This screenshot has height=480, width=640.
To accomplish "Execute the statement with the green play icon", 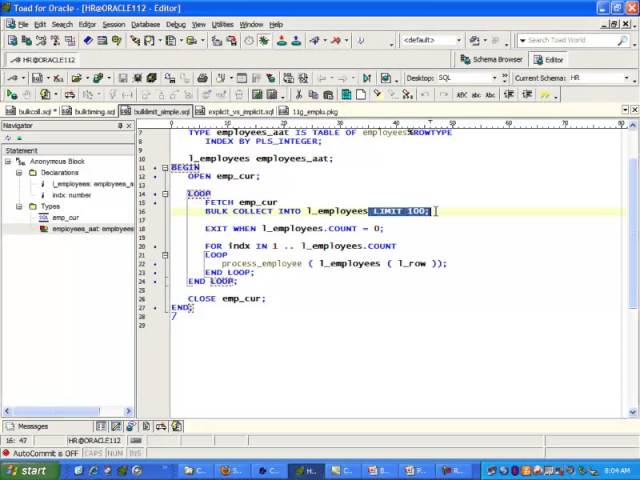I will [12, 95].
